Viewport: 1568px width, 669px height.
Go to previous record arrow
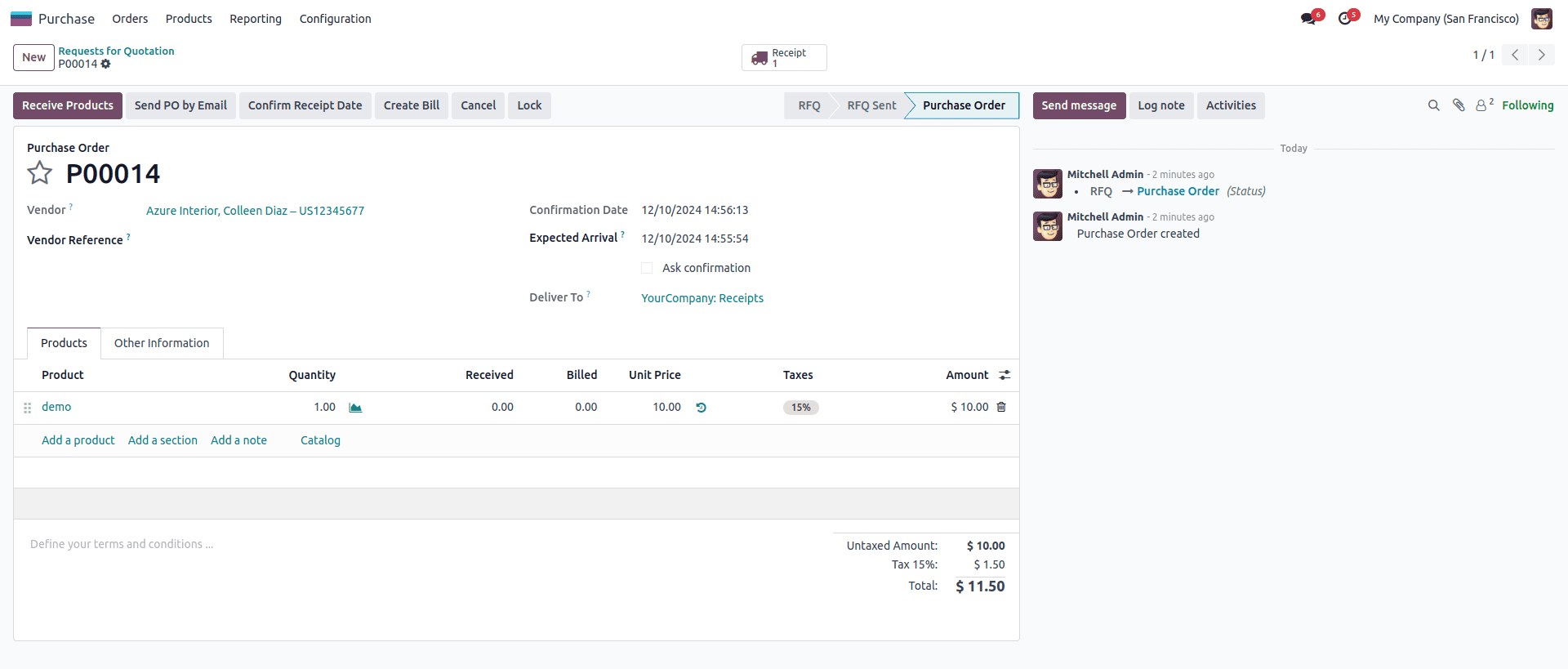(x=1515, y=55)
